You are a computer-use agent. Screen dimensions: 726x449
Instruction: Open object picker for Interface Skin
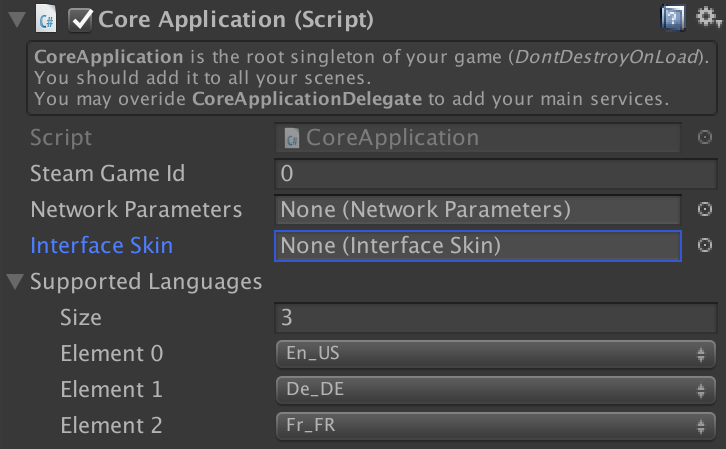pyautogui.click(x=705, y=245)
